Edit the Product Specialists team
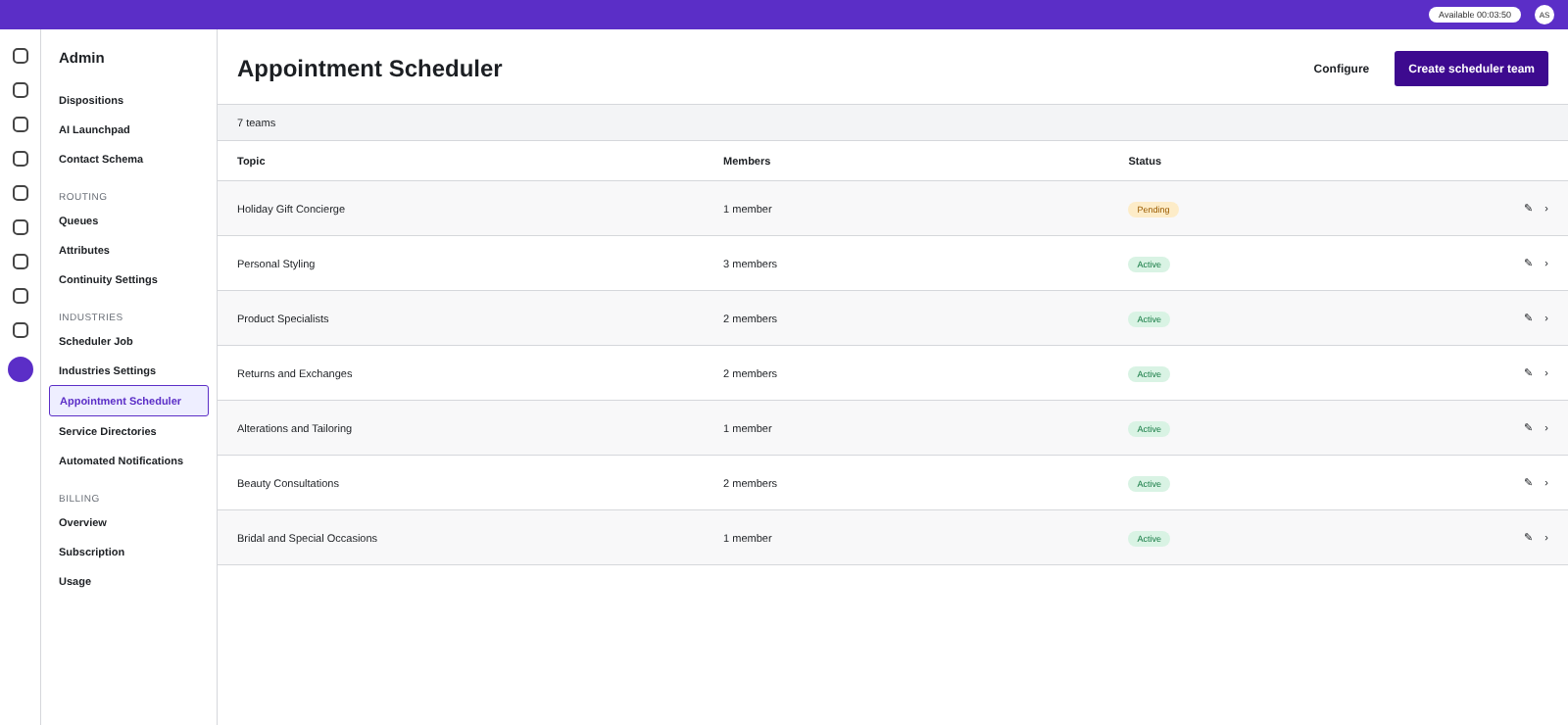This screenshot has width=1568, height=725. click(1528, 318)
